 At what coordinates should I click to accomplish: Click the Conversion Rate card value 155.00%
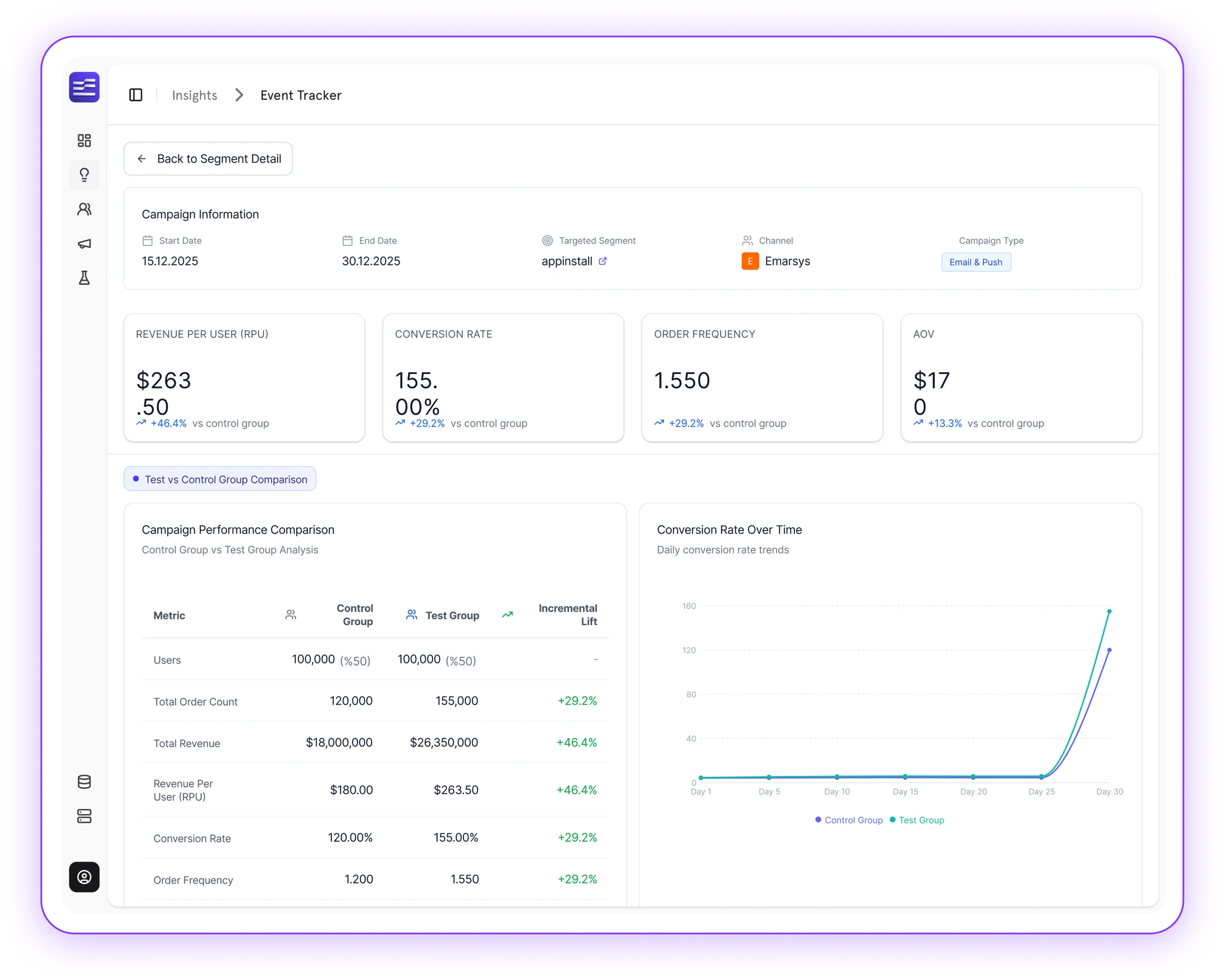tap(418, 393)
